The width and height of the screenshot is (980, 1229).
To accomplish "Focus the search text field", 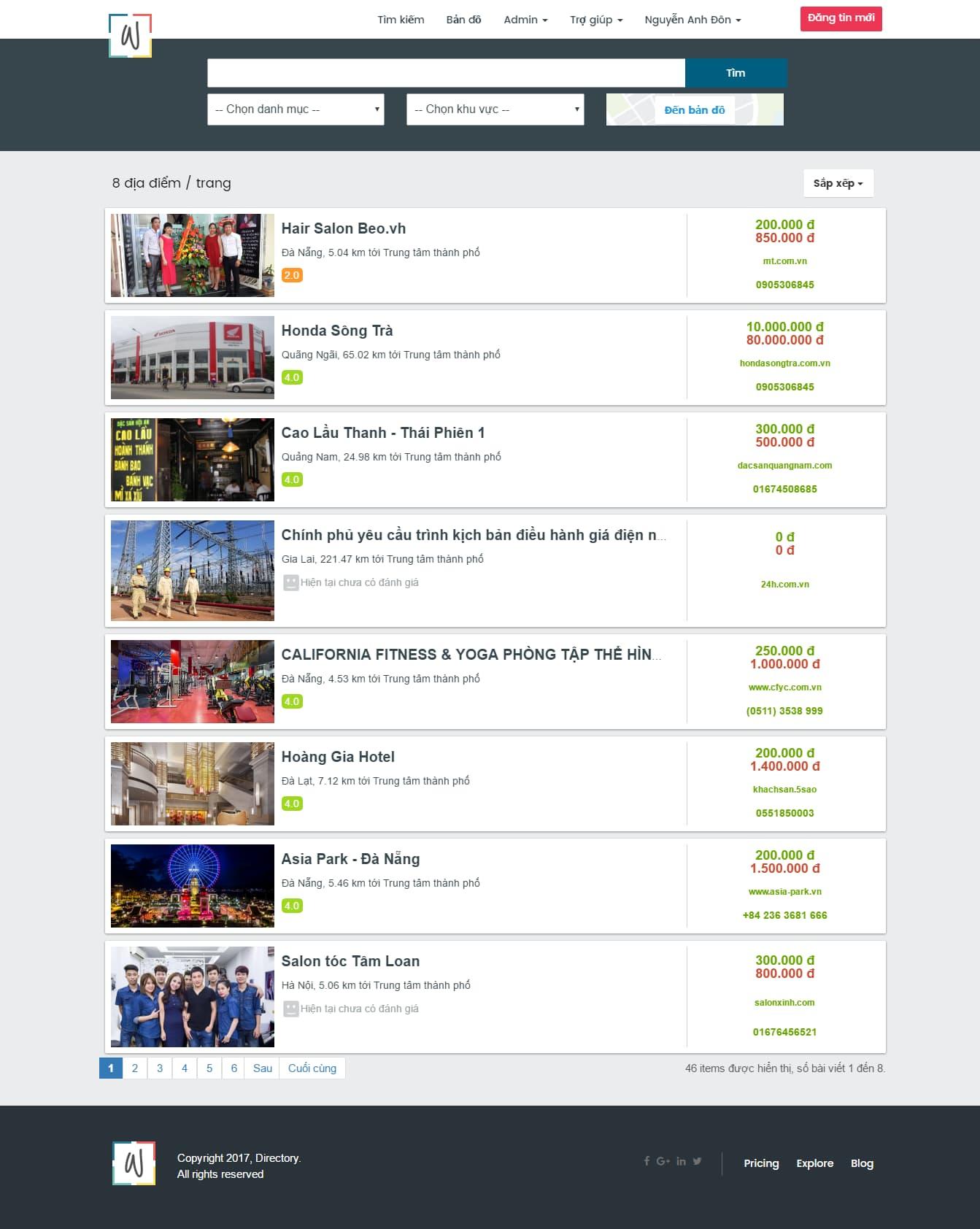I will pyautogui.click(x=446, y=73).
